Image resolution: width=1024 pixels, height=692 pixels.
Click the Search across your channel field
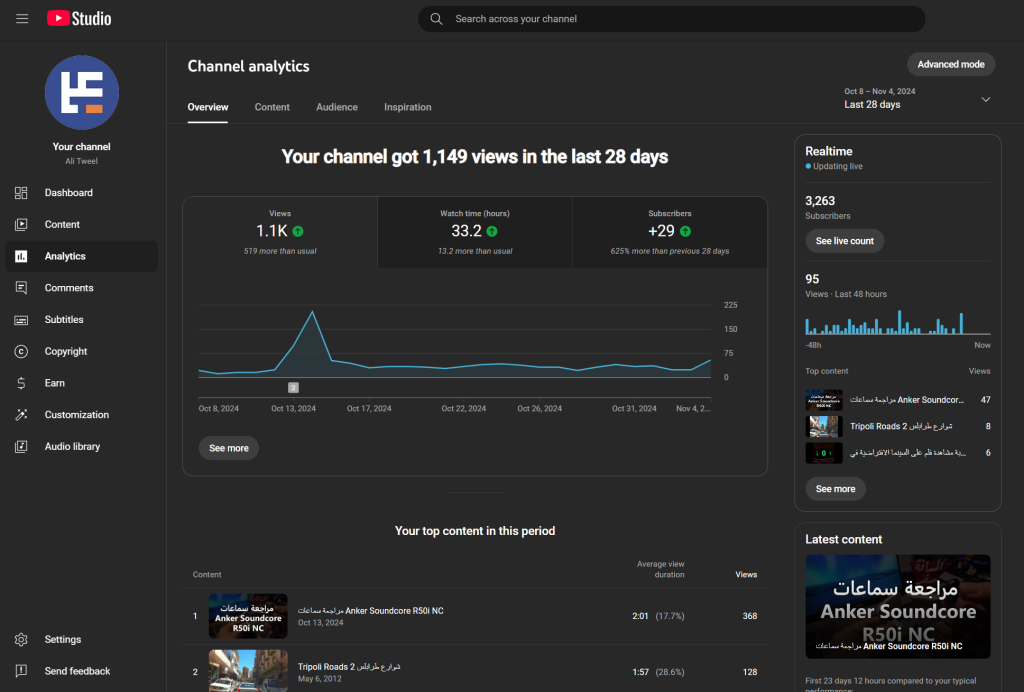(671, 19)
